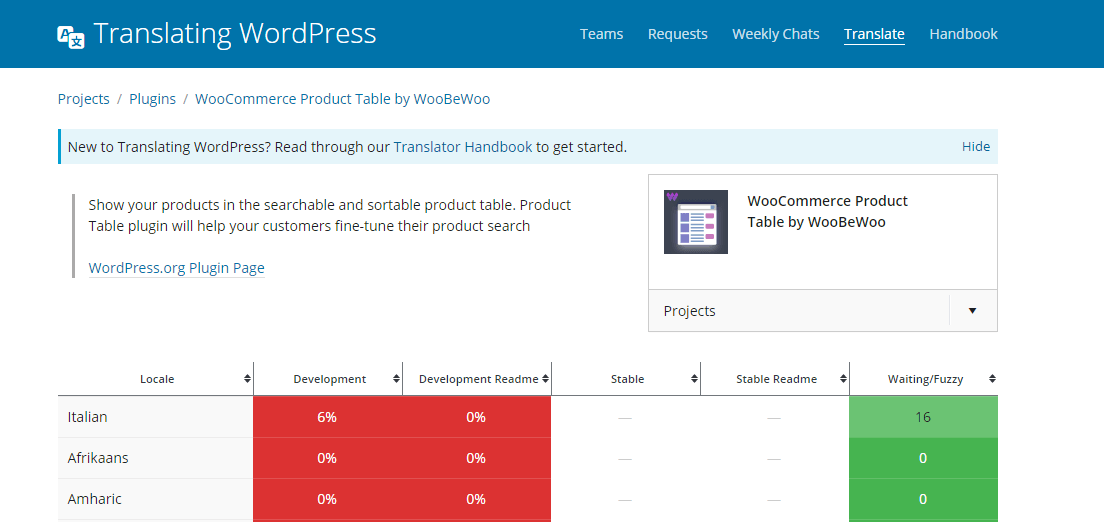Sort by Stable Readme column arrows
The width and height of the screenshot is (1104, 522).
click(x=843, y=379)
